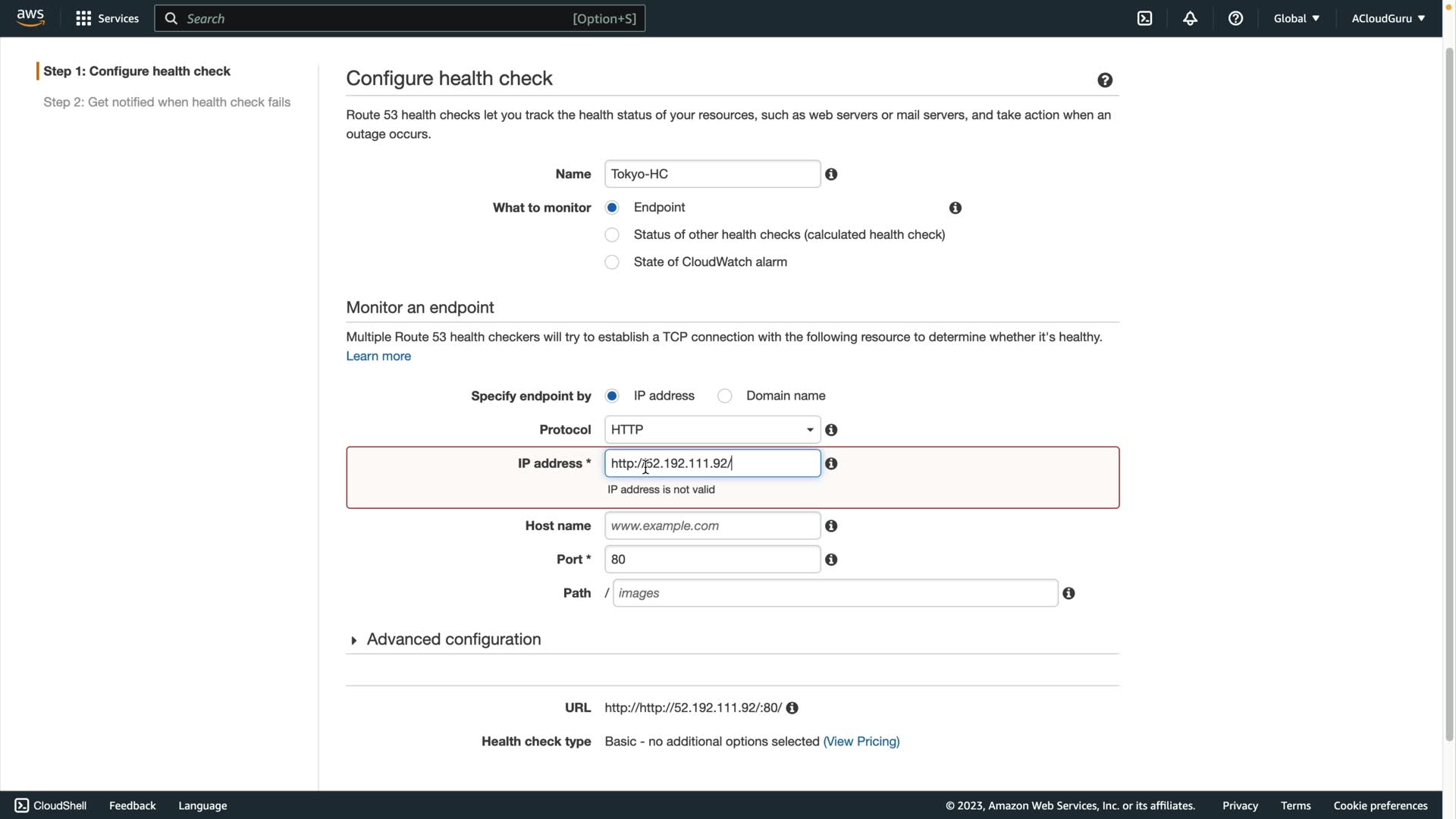Screen dimensions: 1456x819
Task: Click the info icon next to Protocol
Action: coord(831,430)
